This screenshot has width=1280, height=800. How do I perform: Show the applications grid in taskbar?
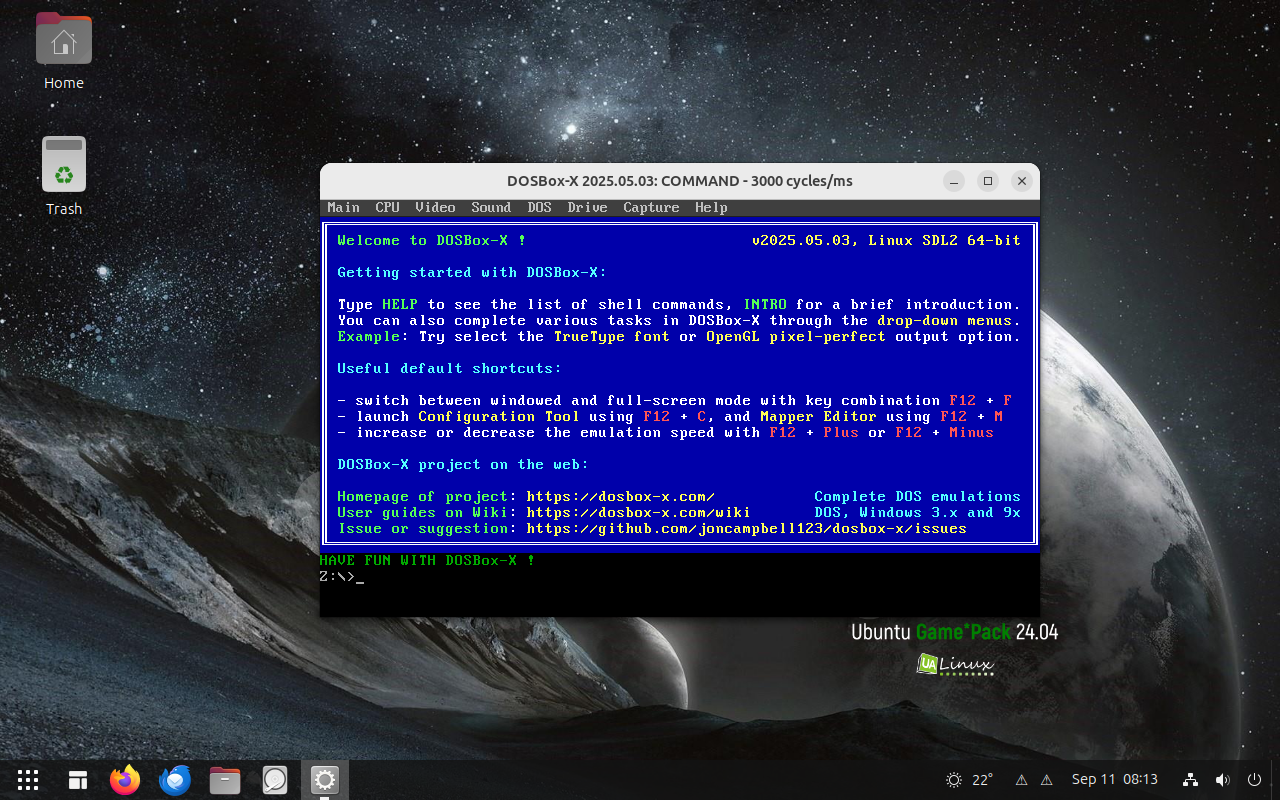click(28, 780)
